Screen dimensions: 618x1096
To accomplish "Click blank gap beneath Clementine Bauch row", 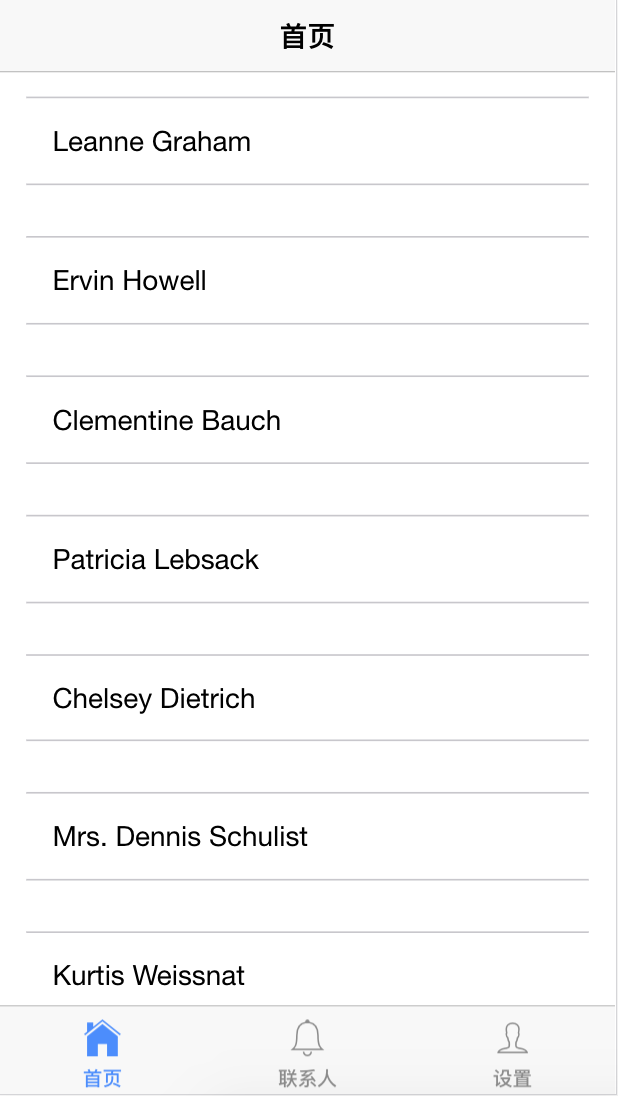I will click(307, 489).
